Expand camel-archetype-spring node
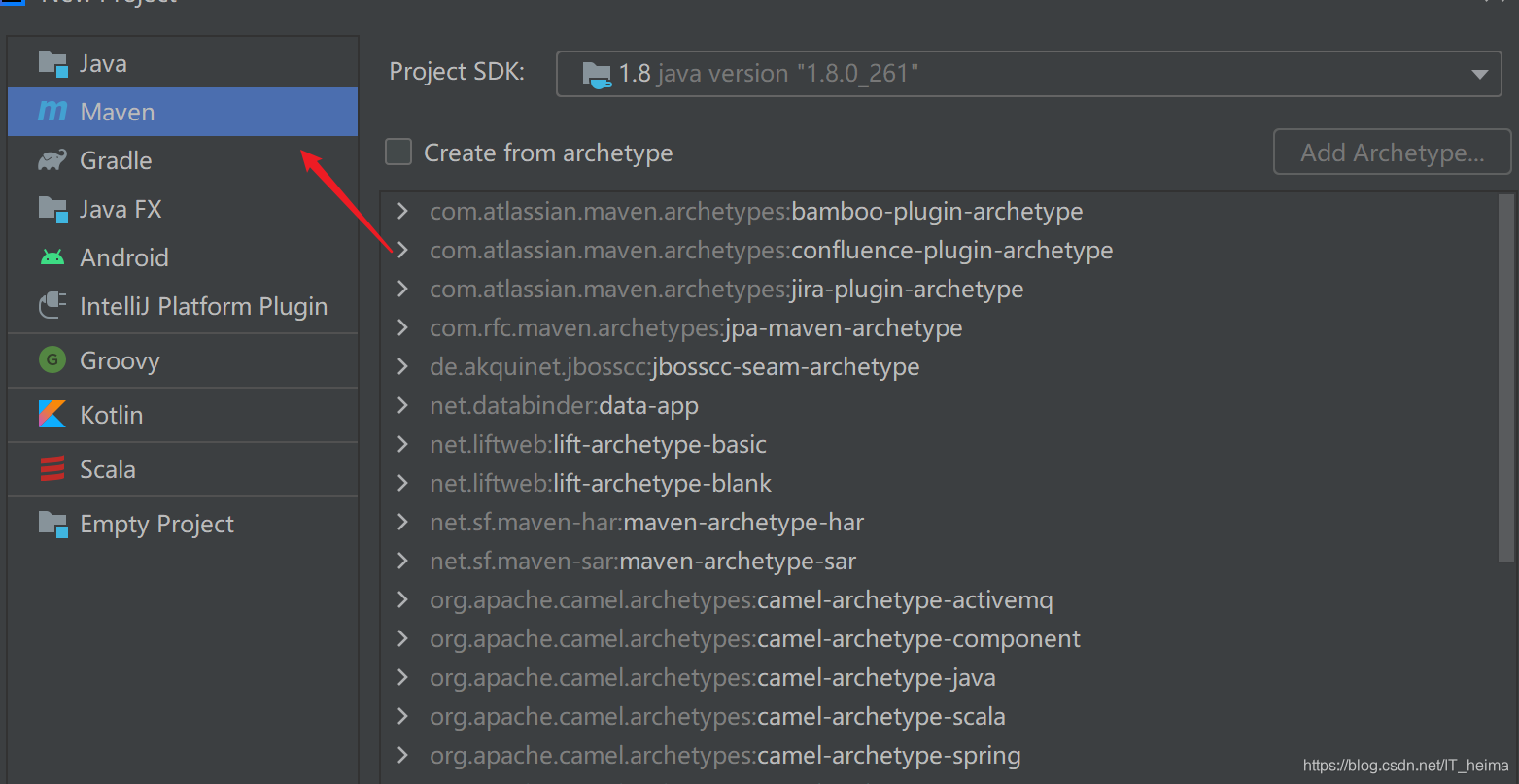The height and width of the screenshot is (784, 1519). [402, 755]
